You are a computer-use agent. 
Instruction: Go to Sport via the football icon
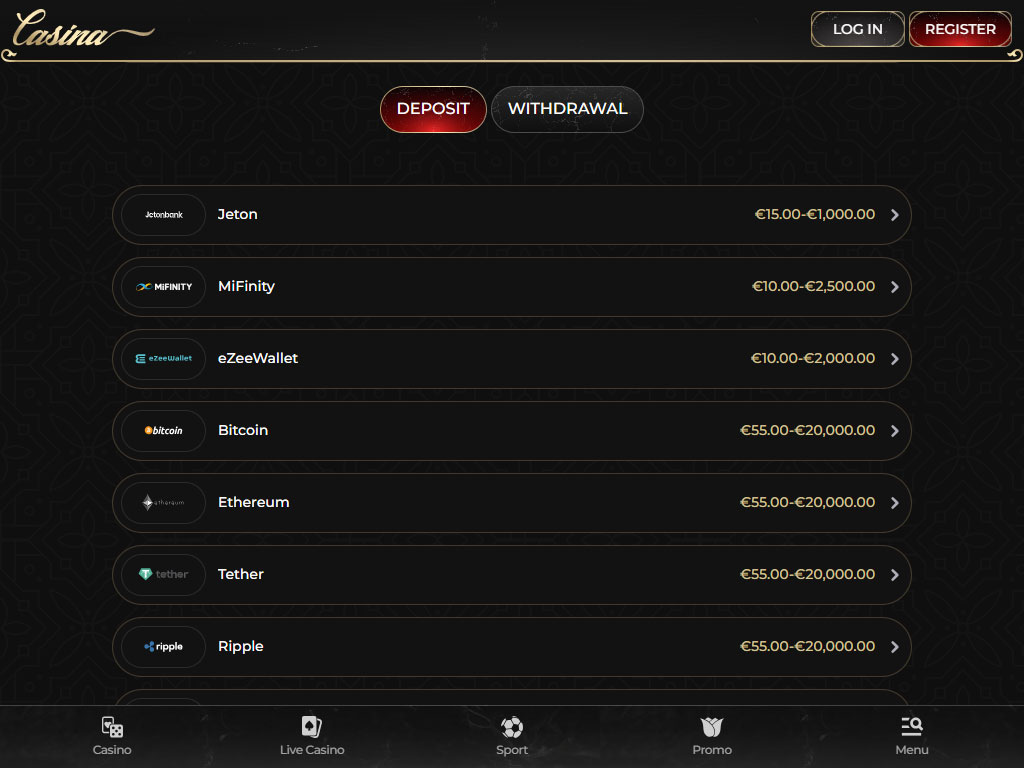click(512, 727)
